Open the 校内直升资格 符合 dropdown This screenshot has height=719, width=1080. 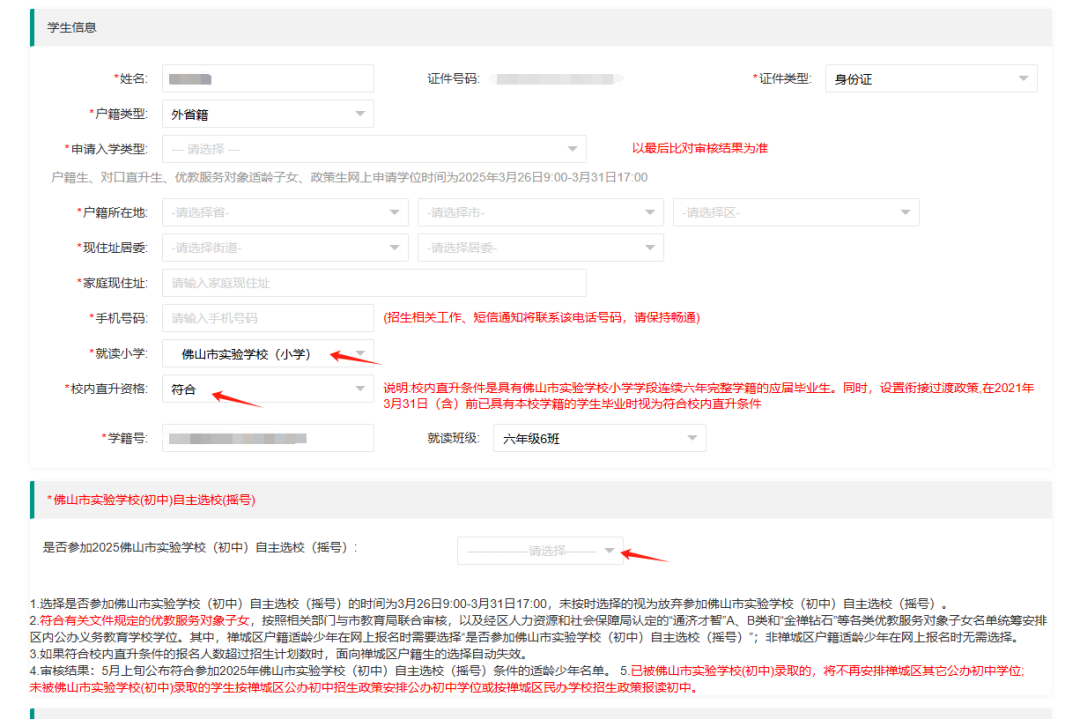tap(268, 389)
